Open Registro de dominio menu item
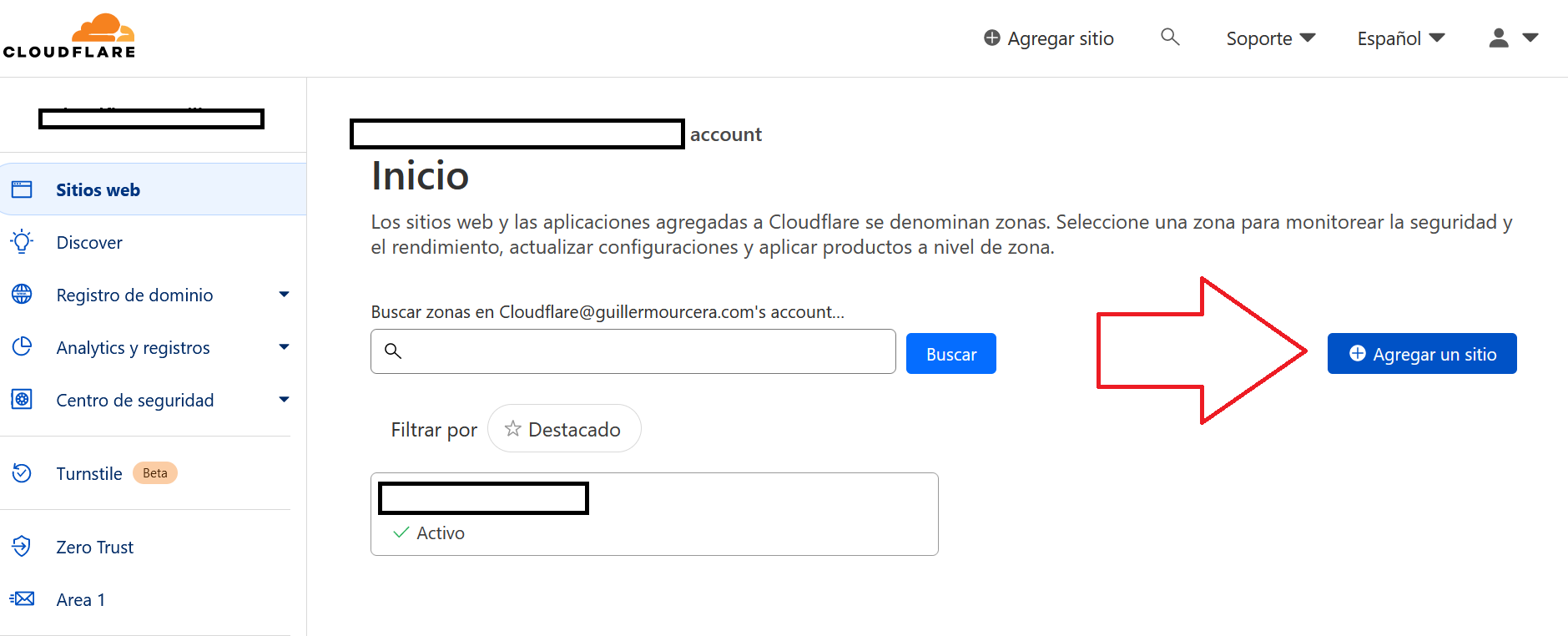The image size is (1568, 636). (134, 295)
